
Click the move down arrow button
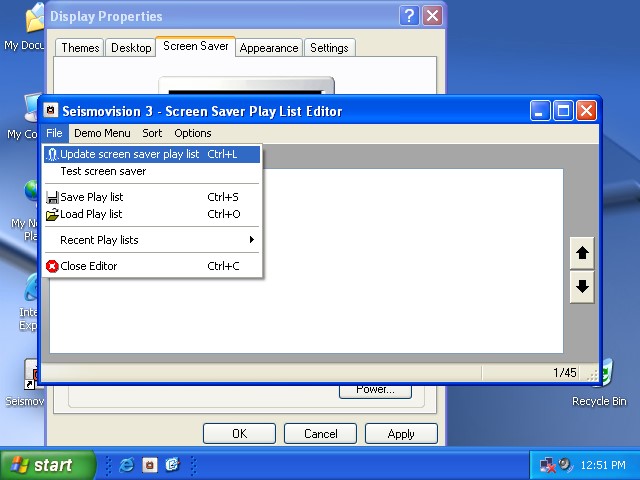[582, 287]
